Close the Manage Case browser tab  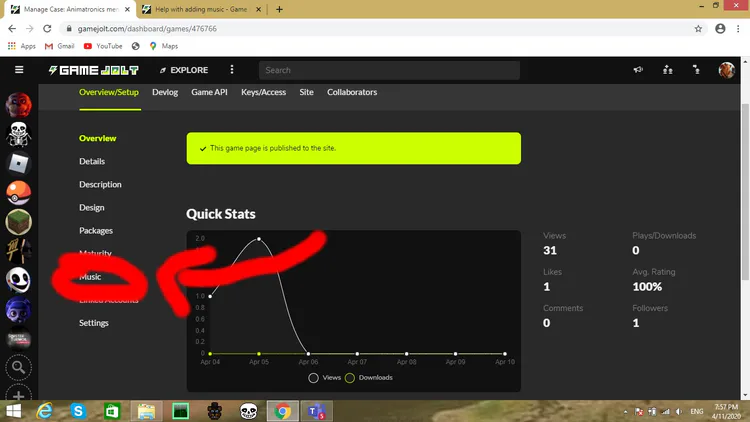click(x=127, y=9)
